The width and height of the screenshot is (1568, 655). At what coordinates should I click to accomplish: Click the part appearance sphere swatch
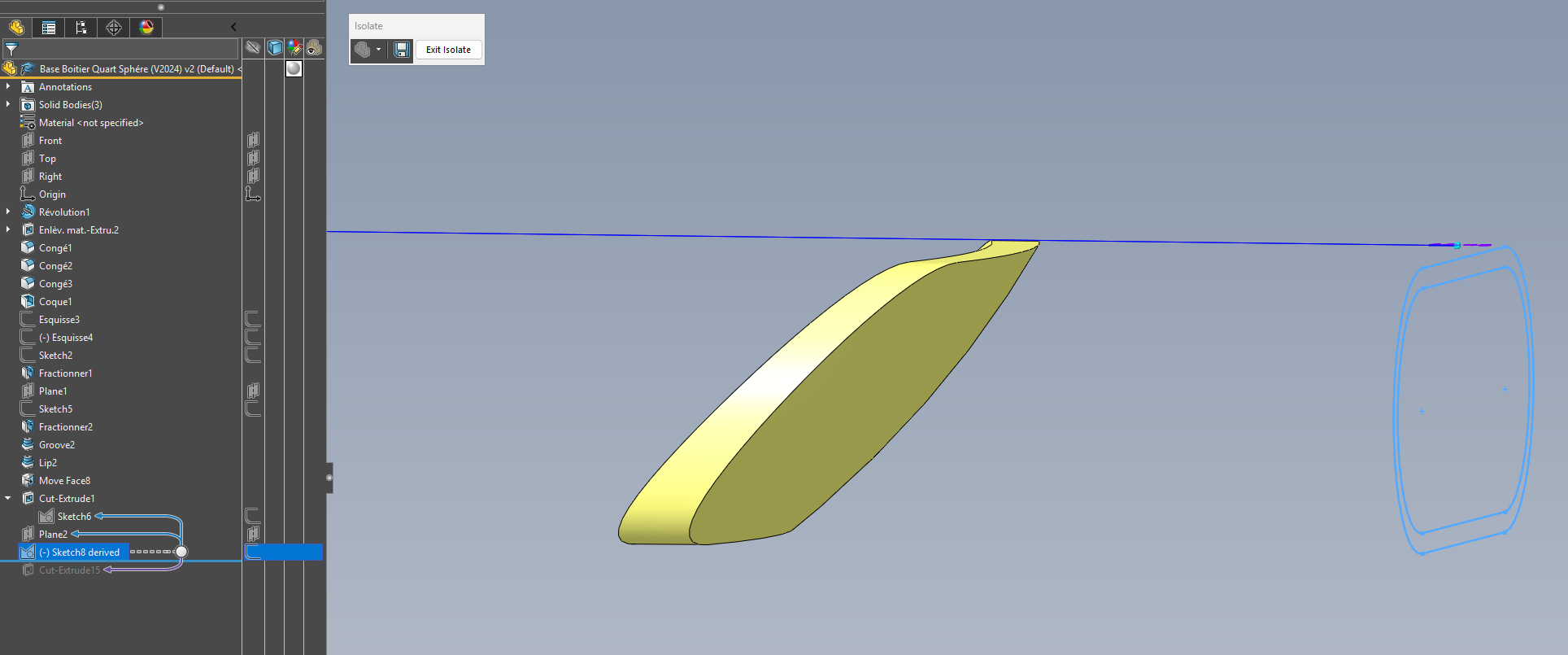pyautogui.click(x=294, y=69)
